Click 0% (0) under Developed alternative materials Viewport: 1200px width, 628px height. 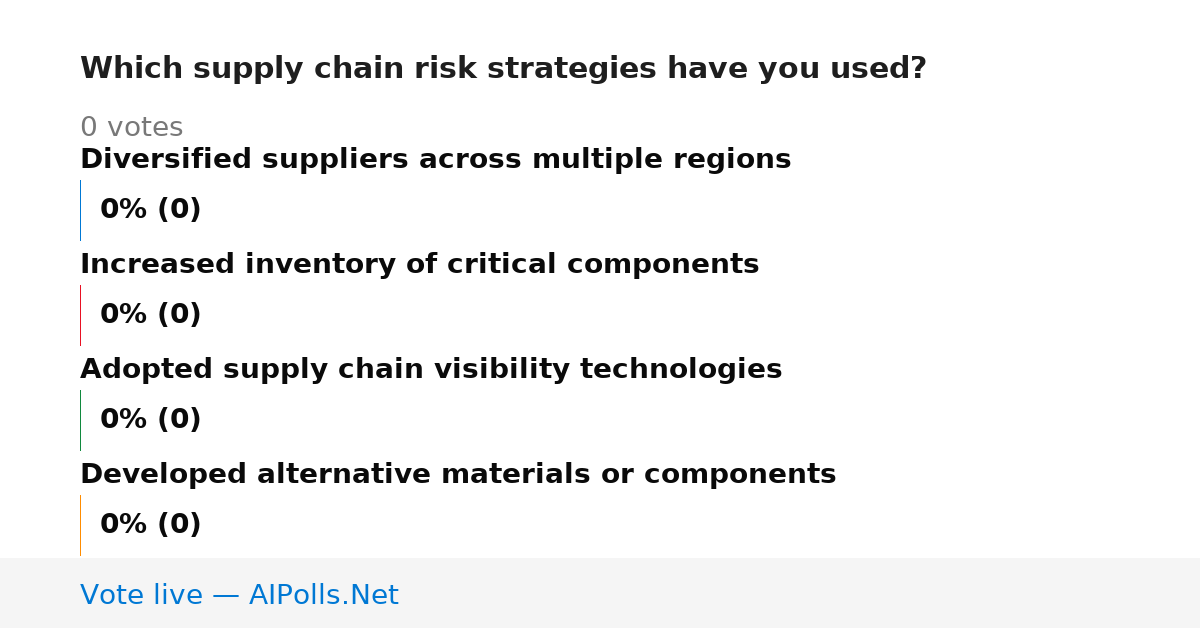(150, 525)
